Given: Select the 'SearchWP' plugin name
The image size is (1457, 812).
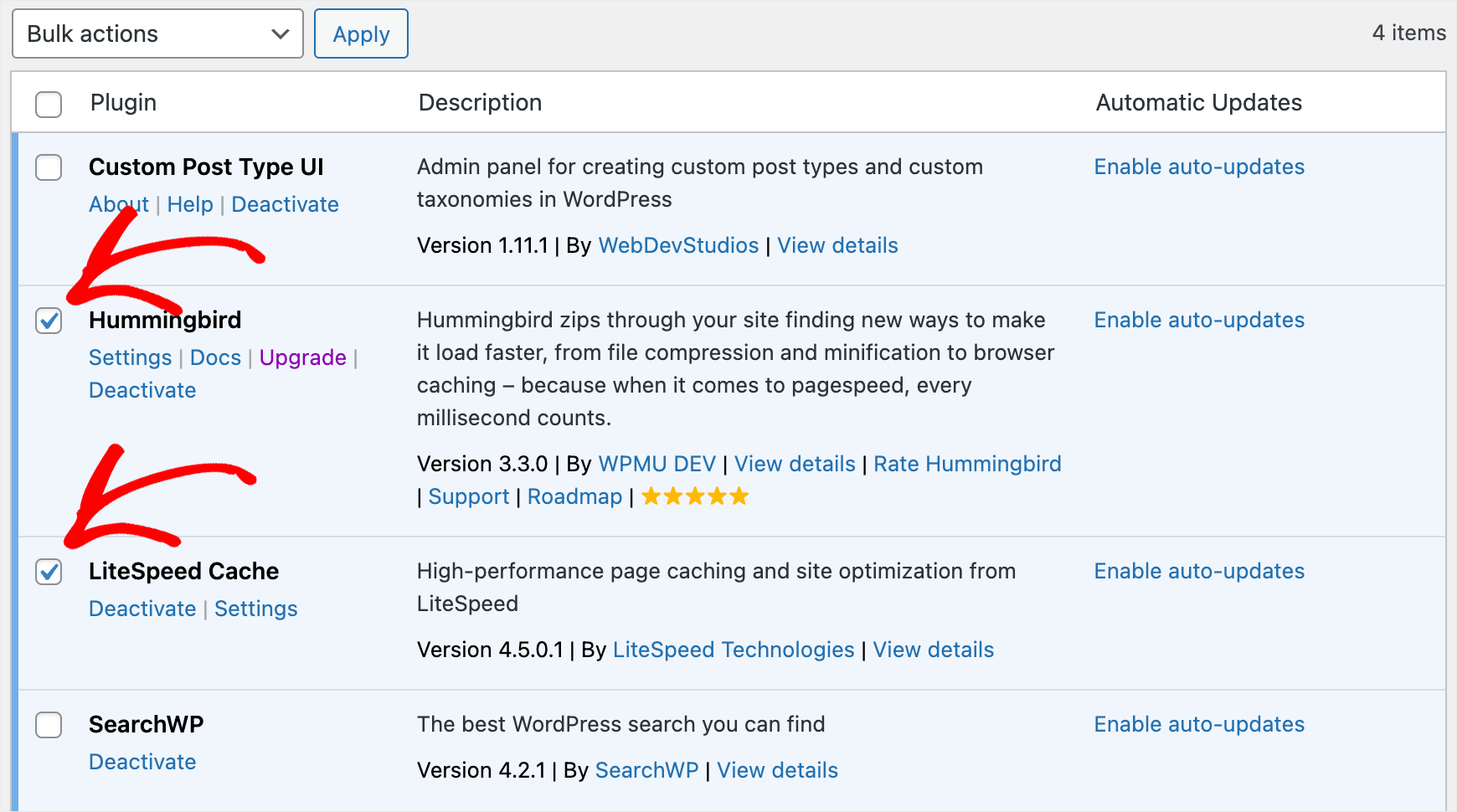Looking at the screenshot, I should [x=146, y=724].
